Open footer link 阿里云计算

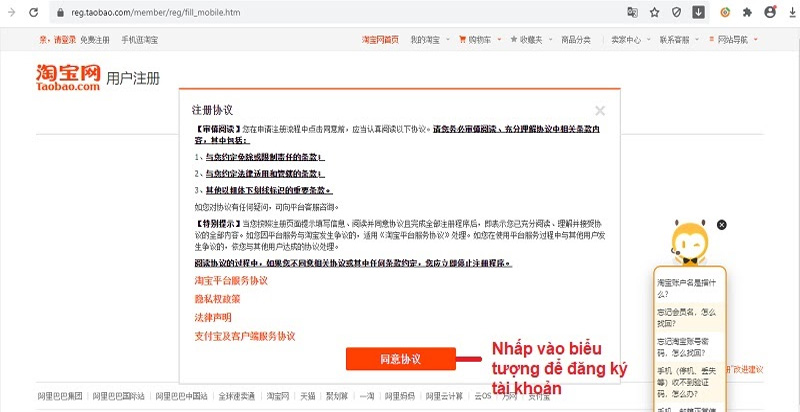tap(444, 396)
